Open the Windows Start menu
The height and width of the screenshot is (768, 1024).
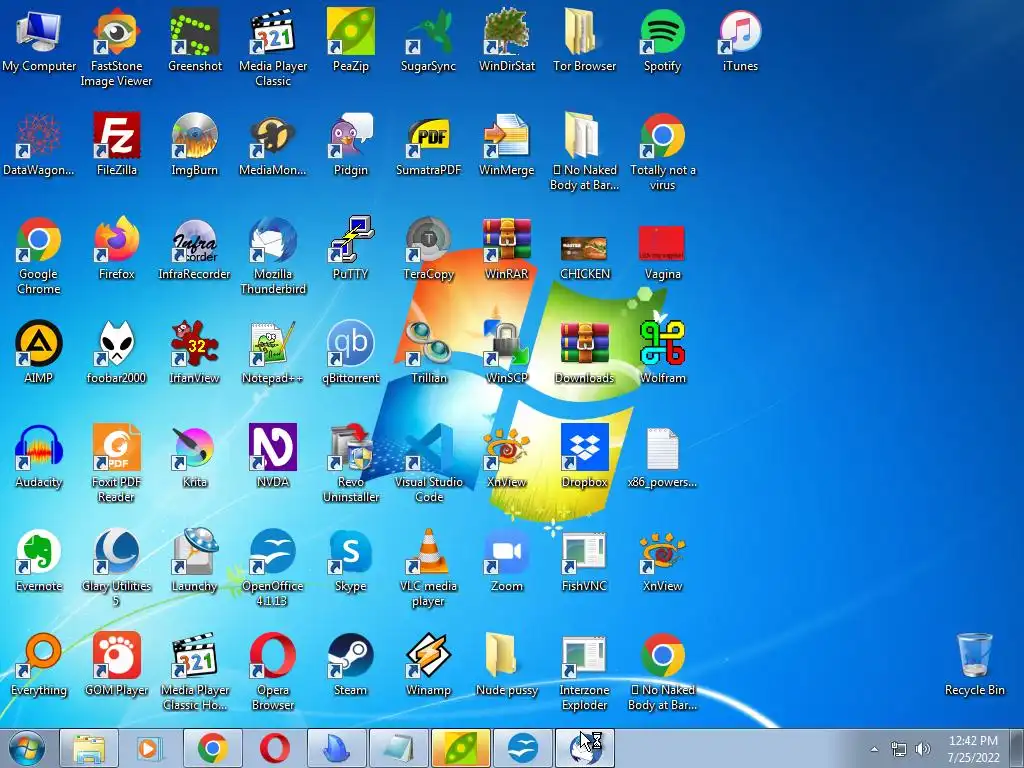26,748
